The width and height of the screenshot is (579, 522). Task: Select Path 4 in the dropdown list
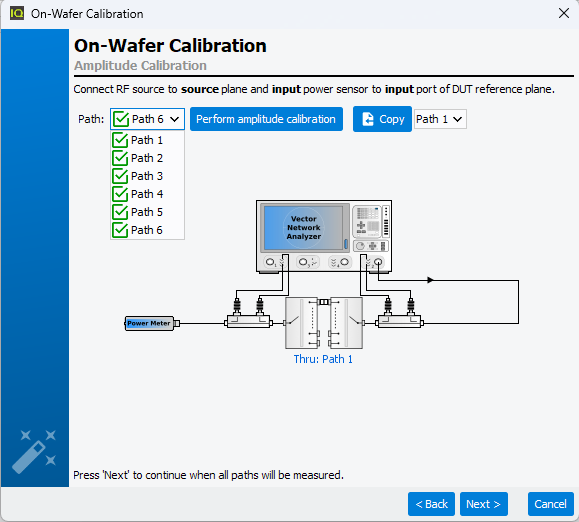(147, 194)
